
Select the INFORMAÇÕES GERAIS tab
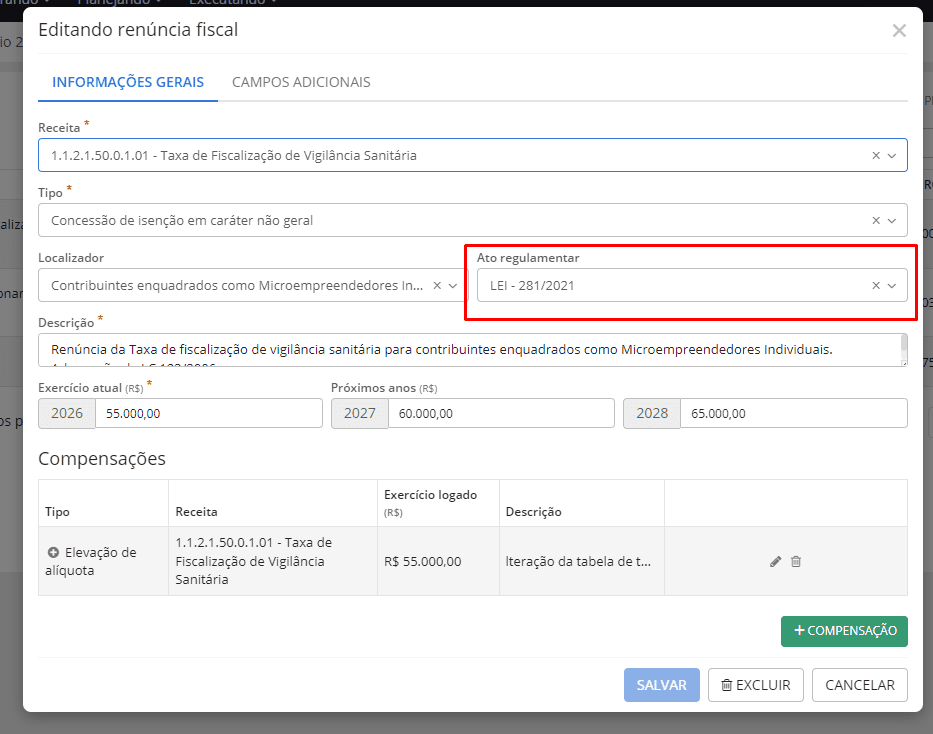127,82
